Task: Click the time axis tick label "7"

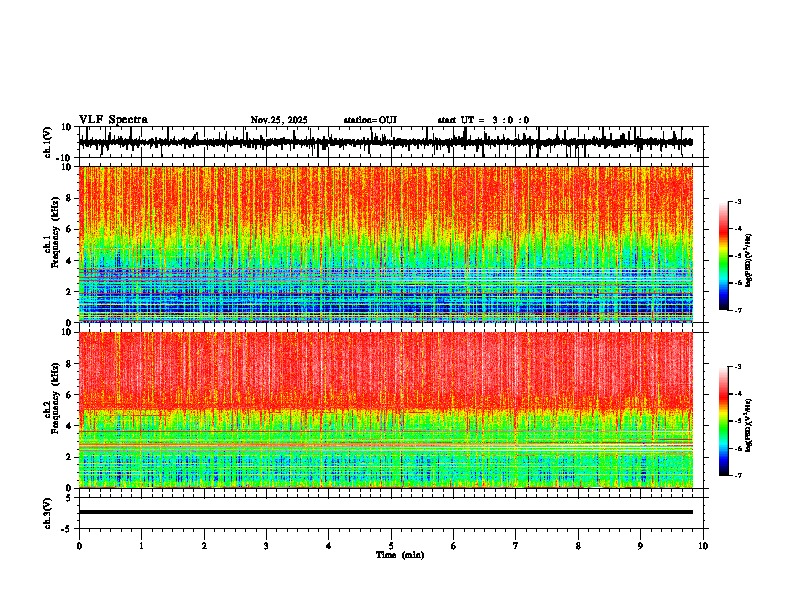Action: point(516,546)
